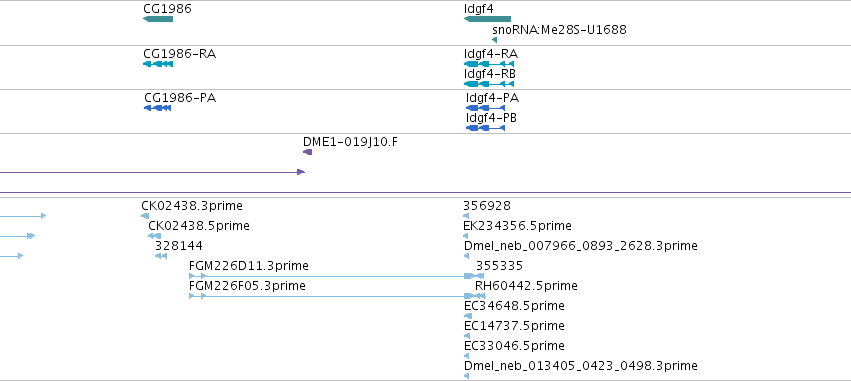851x381 pixels.
Task: Click the Idgf4-PB protein feature glyph
Action: [486, 128]
